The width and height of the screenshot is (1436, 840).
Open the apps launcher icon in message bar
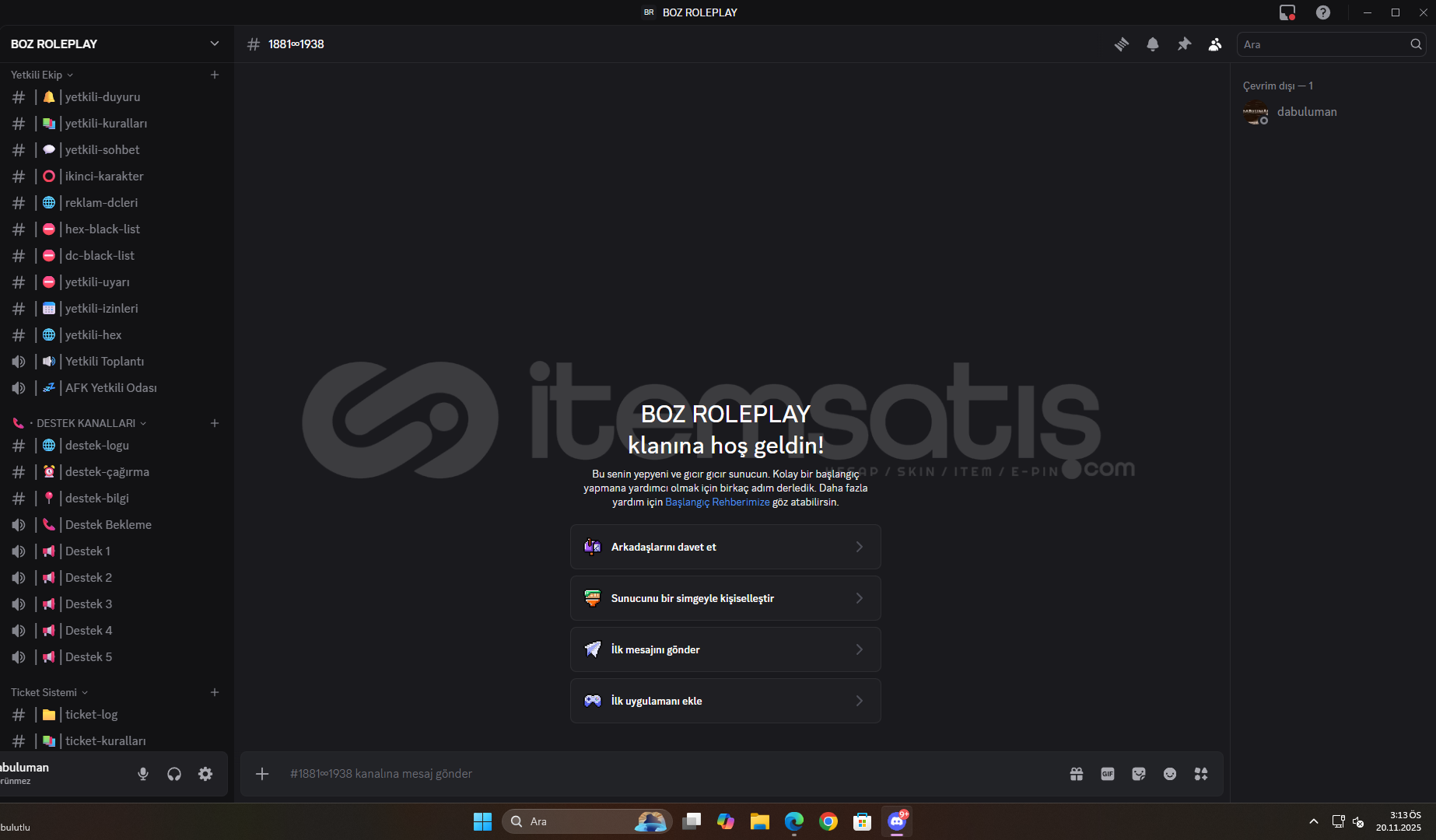(1201, 774)
